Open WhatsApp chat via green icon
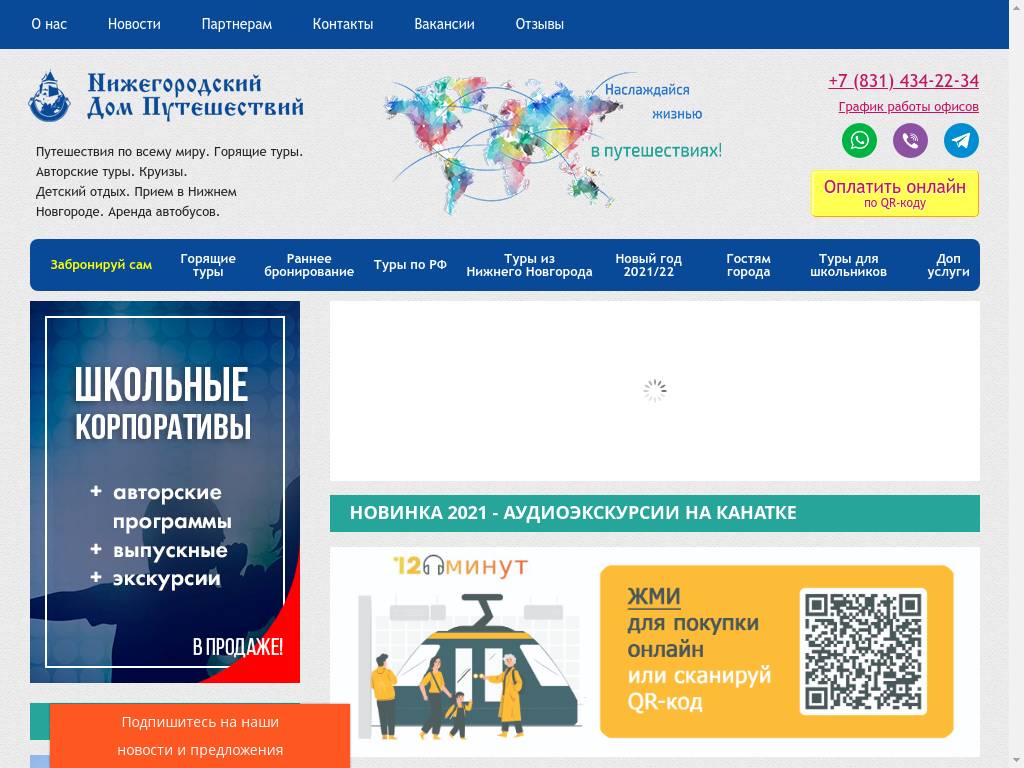1024x768 pixels. click(859, 140)
